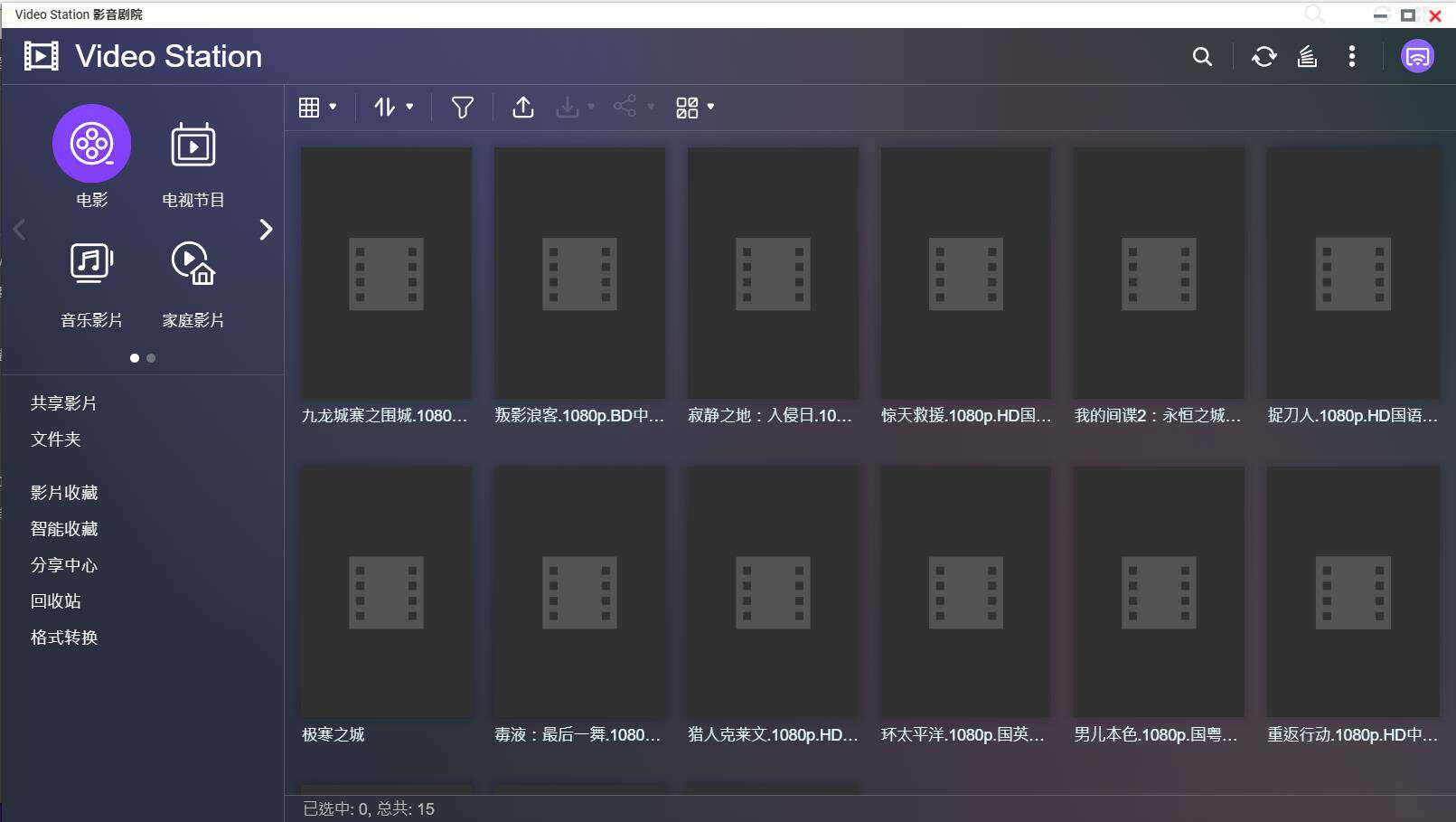Click the 惊天救援.1080p.HD国 title text

(966, 416)
